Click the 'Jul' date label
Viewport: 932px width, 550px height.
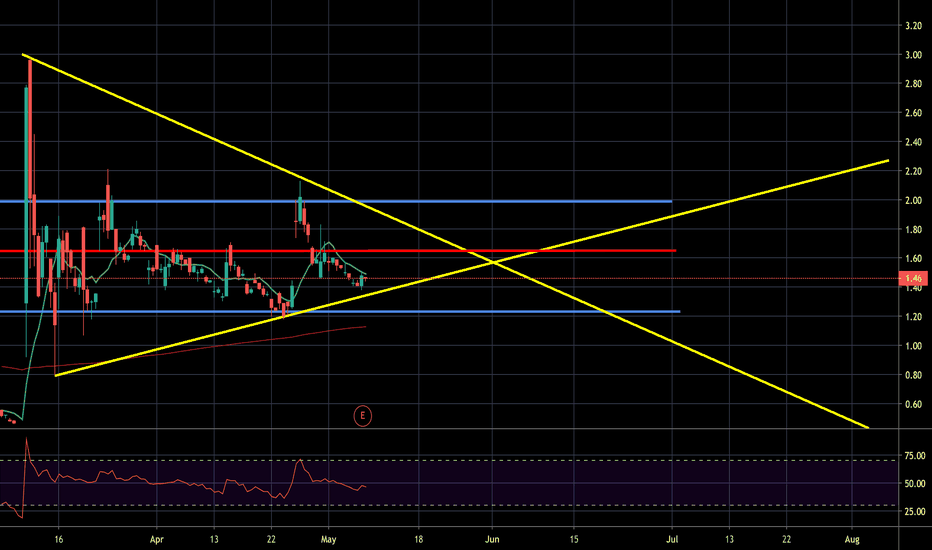click(672, 540)
